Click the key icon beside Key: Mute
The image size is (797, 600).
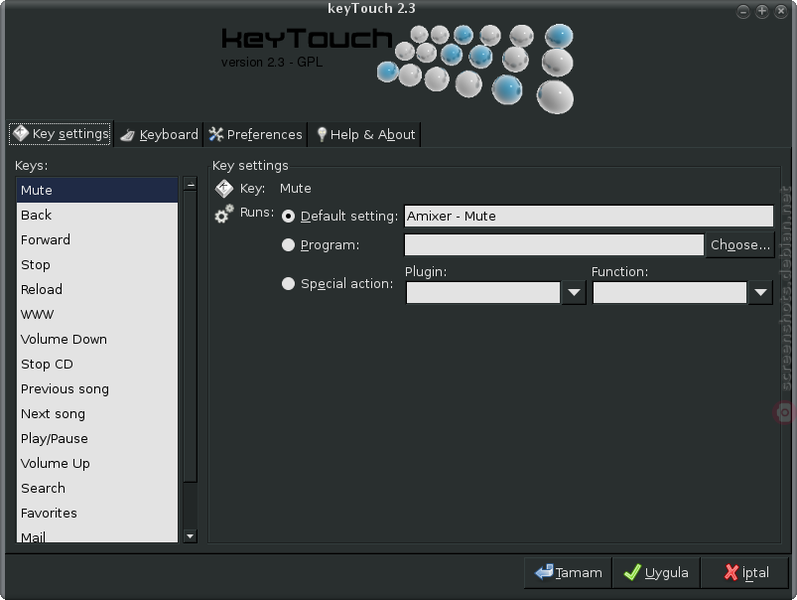[x=224, y=189]
